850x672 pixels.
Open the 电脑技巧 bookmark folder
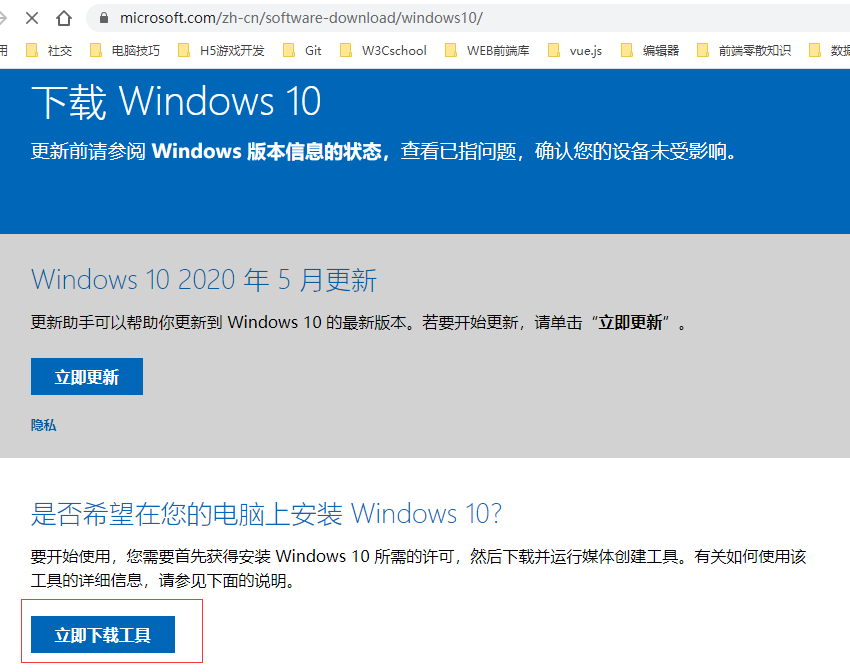[x=125, y=50]
